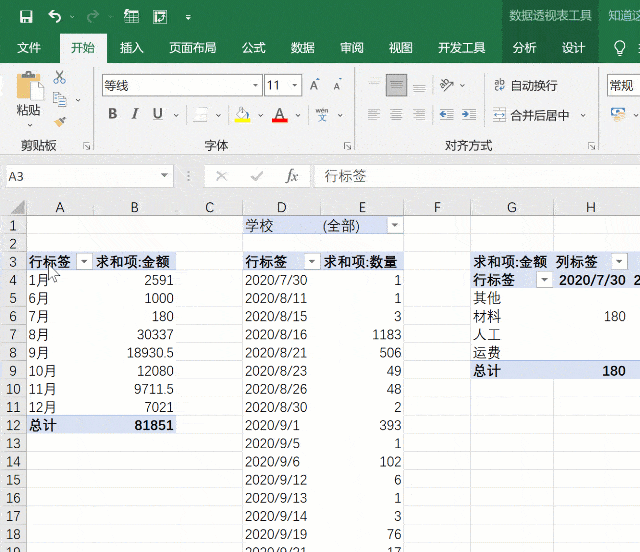Screen dimensions: 640x552
Task: Click the Name Box showing A3
Action: 80,176
